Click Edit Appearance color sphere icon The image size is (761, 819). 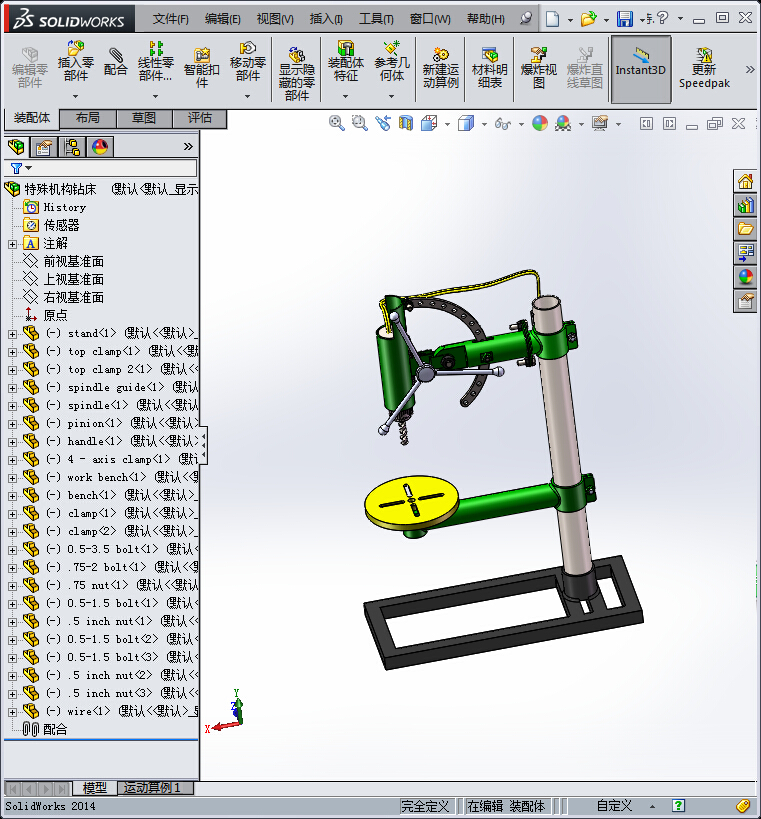[540, 123]
